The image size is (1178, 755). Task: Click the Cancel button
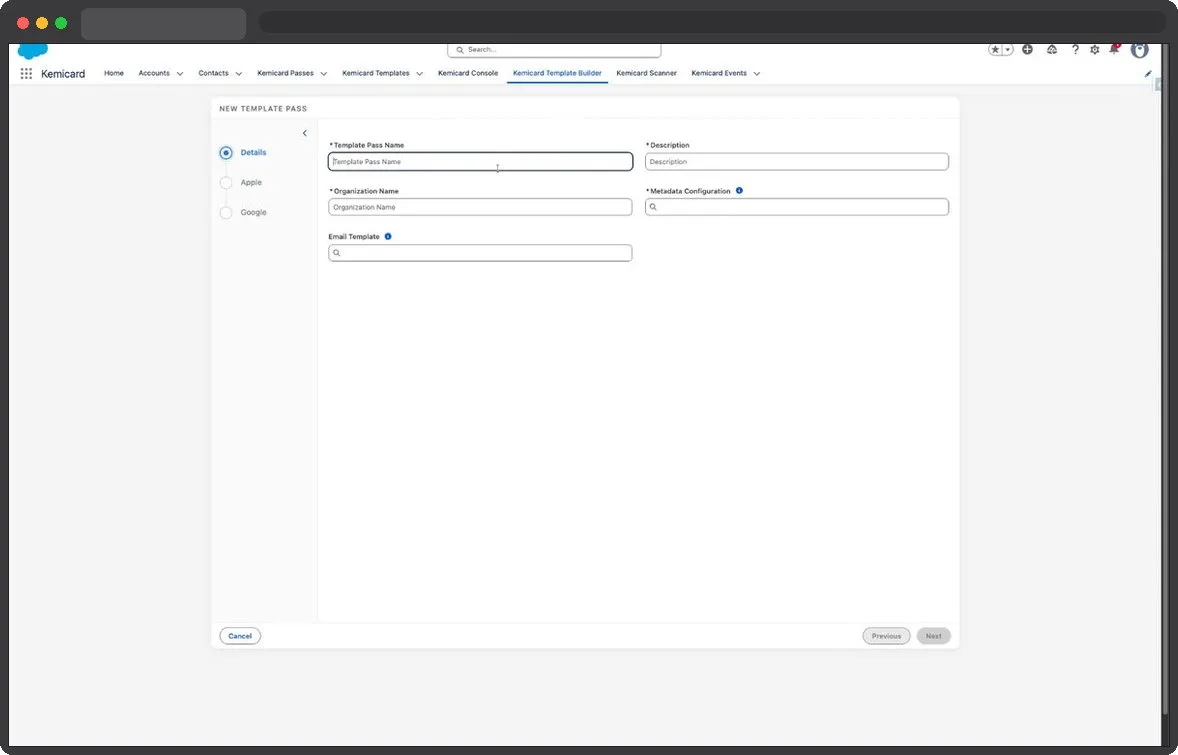(240, 636)
